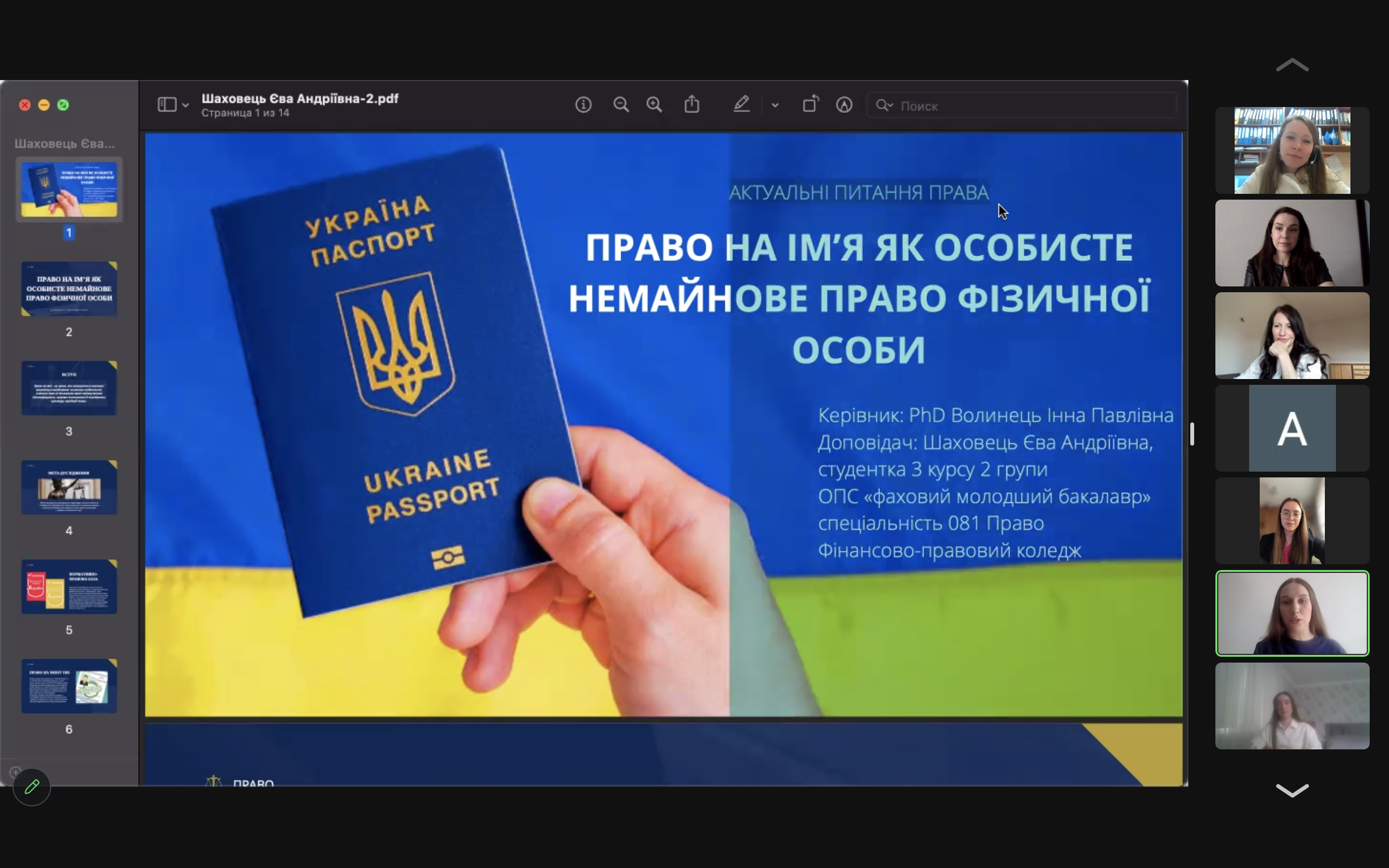Select the participant tile with letter A
This screenshot has height=868, width=1389.
(1292, 428)
